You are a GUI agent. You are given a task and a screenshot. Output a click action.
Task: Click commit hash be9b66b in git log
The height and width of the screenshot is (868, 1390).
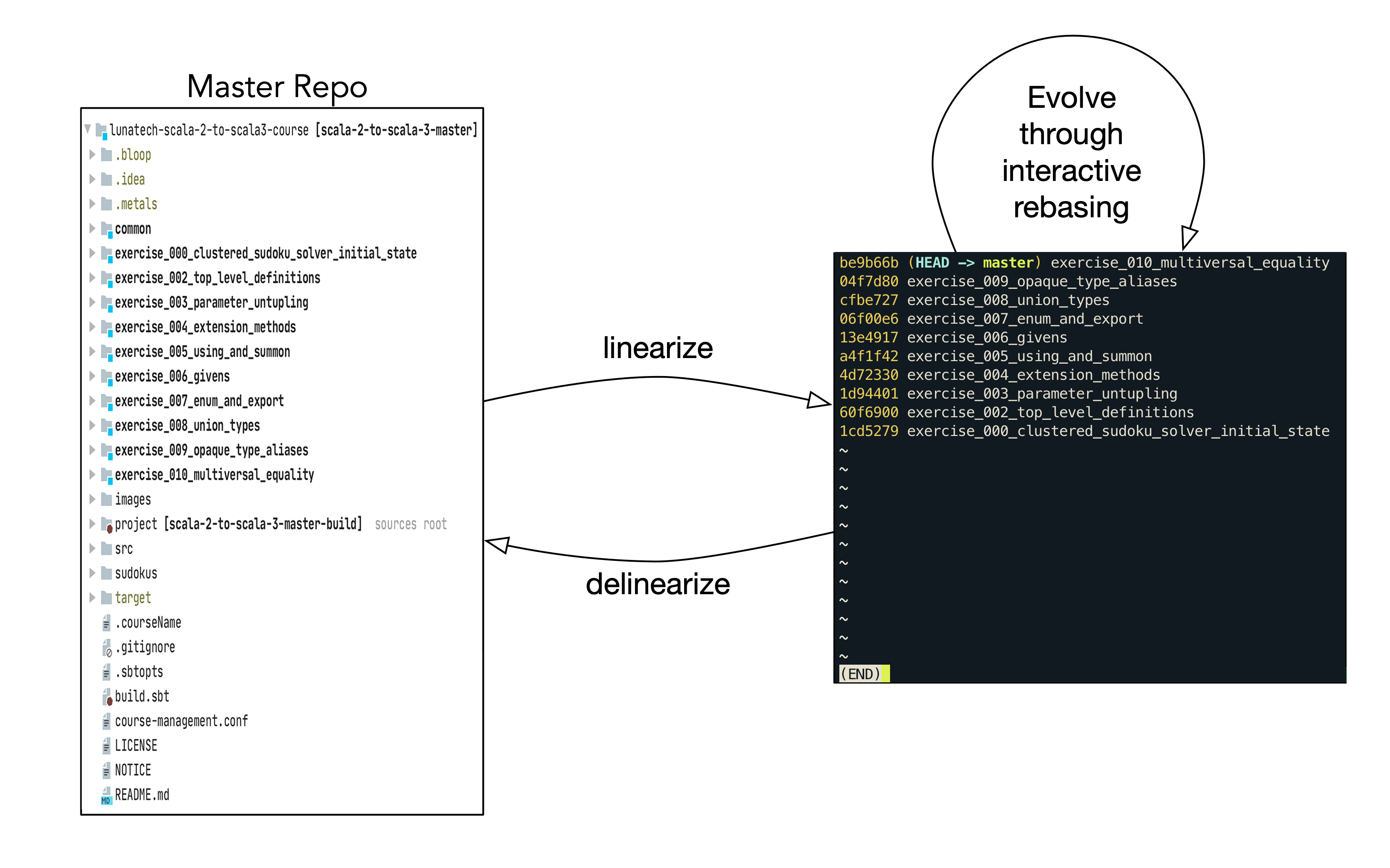[868, 263]
